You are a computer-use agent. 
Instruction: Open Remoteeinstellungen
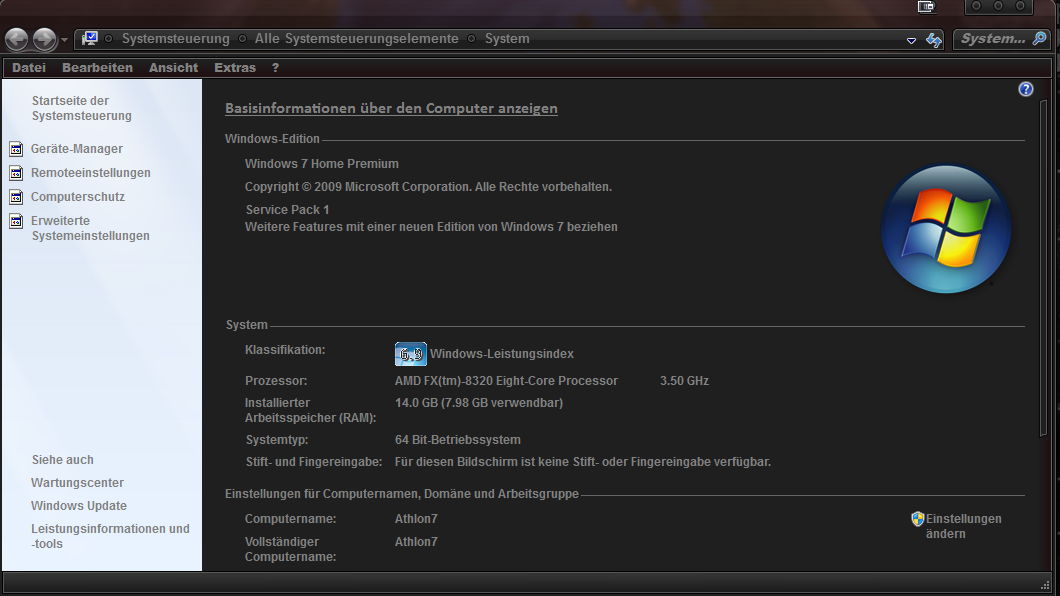coord(91,173)
